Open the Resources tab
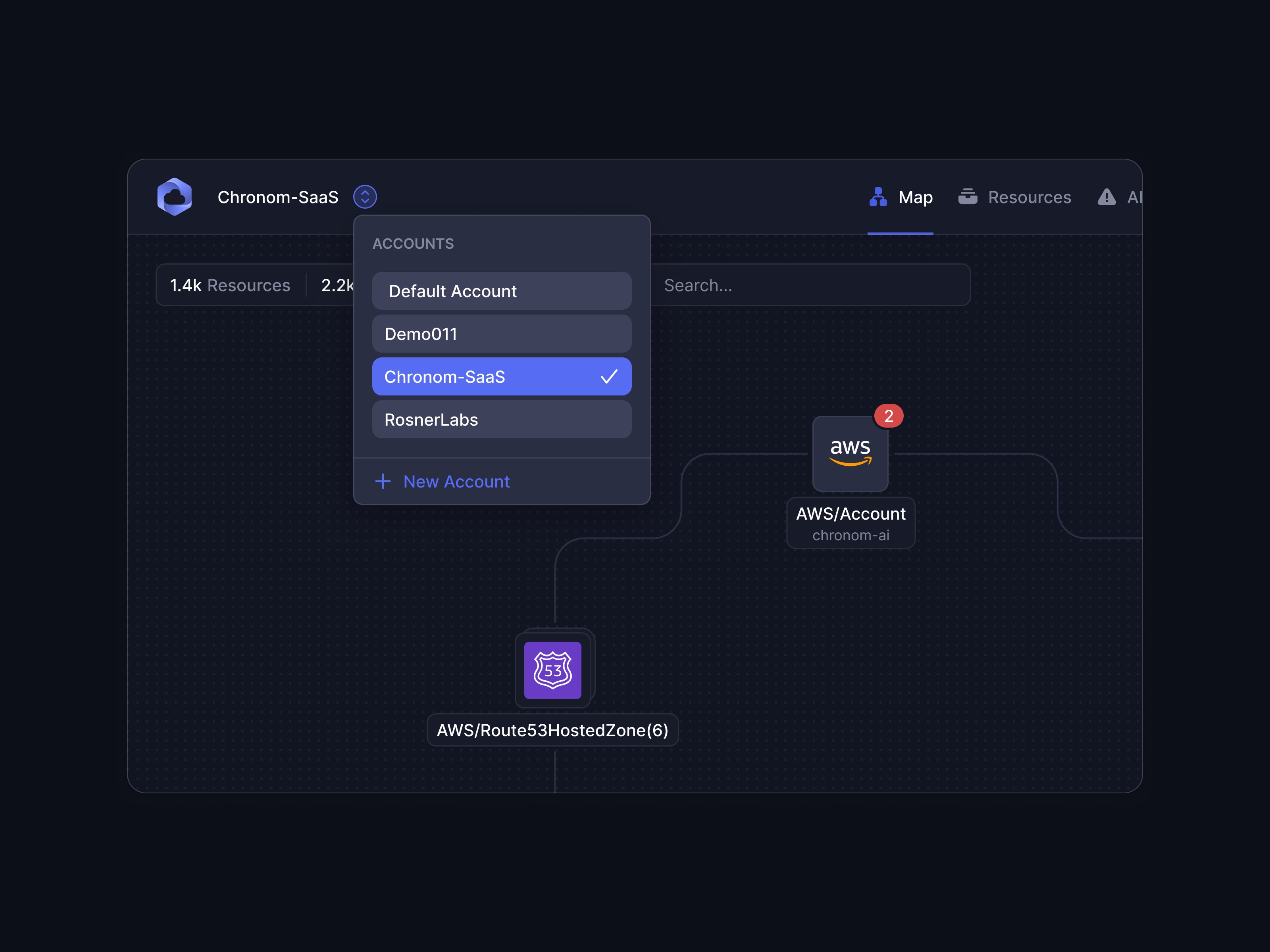Screen dimensions: 1270x952 [x=1029, y=197]
